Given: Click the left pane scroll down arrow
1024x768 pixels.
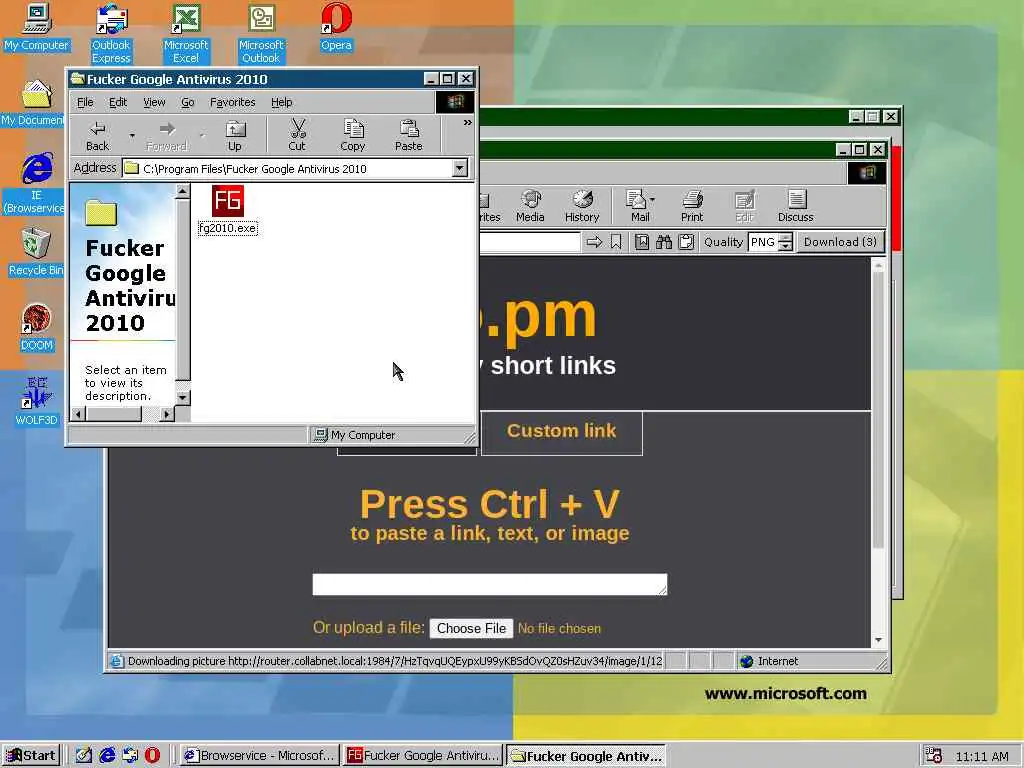Looking at the screenshot, I should tap(183, 397).
